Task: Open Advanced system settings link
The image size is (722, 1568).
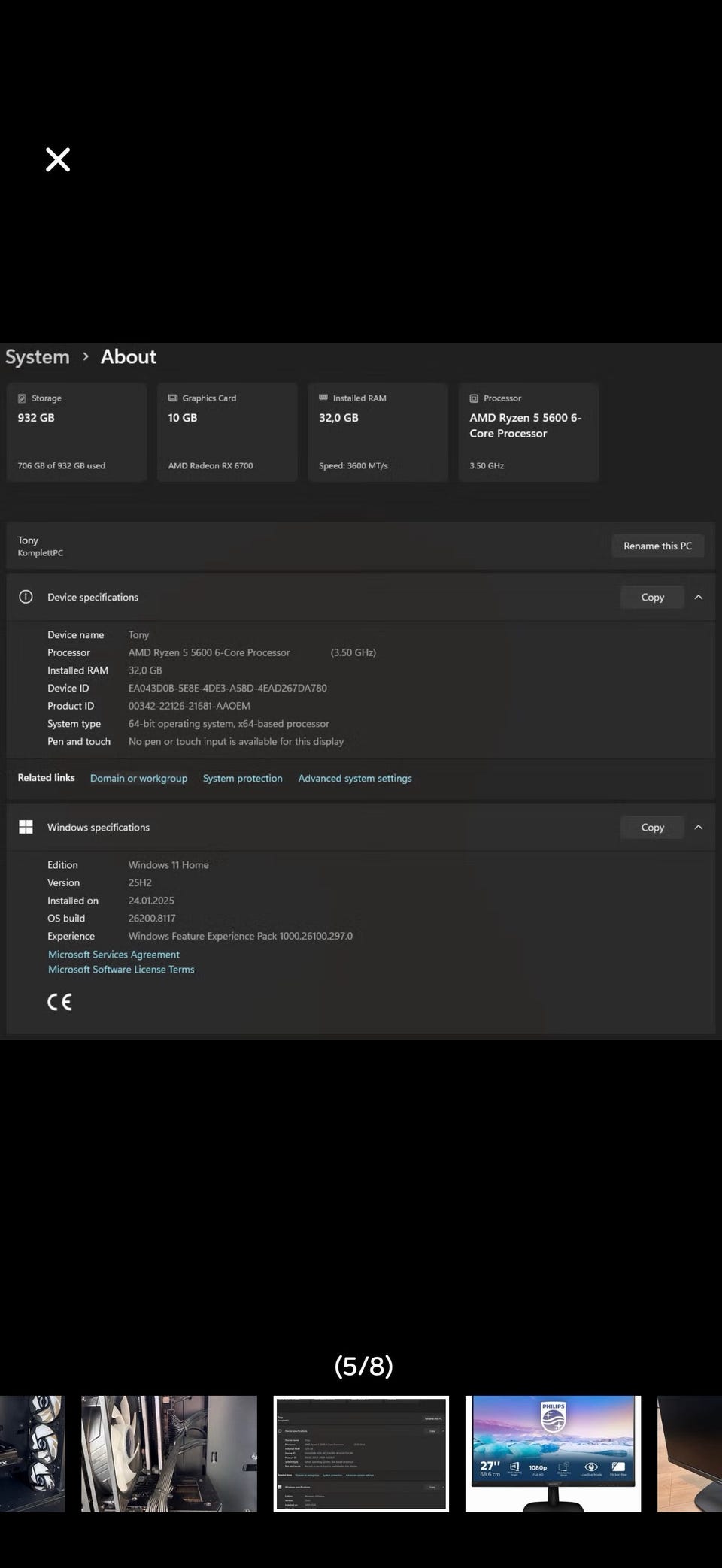Action: coord(355,778)
